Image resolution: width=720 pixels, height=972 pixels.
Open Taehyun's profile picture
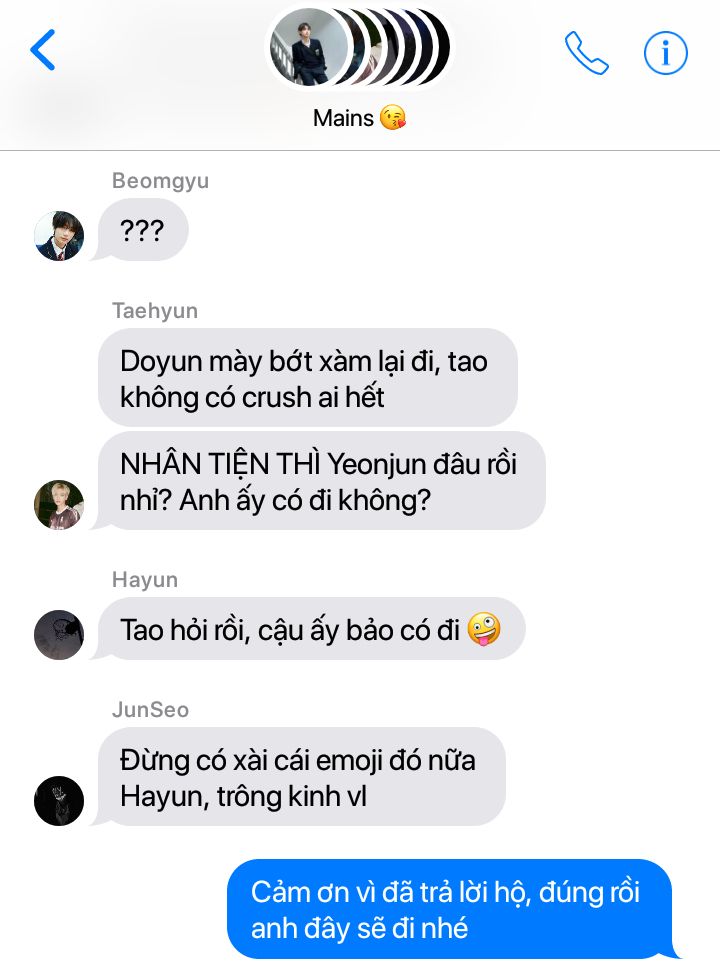coord(59,505)
